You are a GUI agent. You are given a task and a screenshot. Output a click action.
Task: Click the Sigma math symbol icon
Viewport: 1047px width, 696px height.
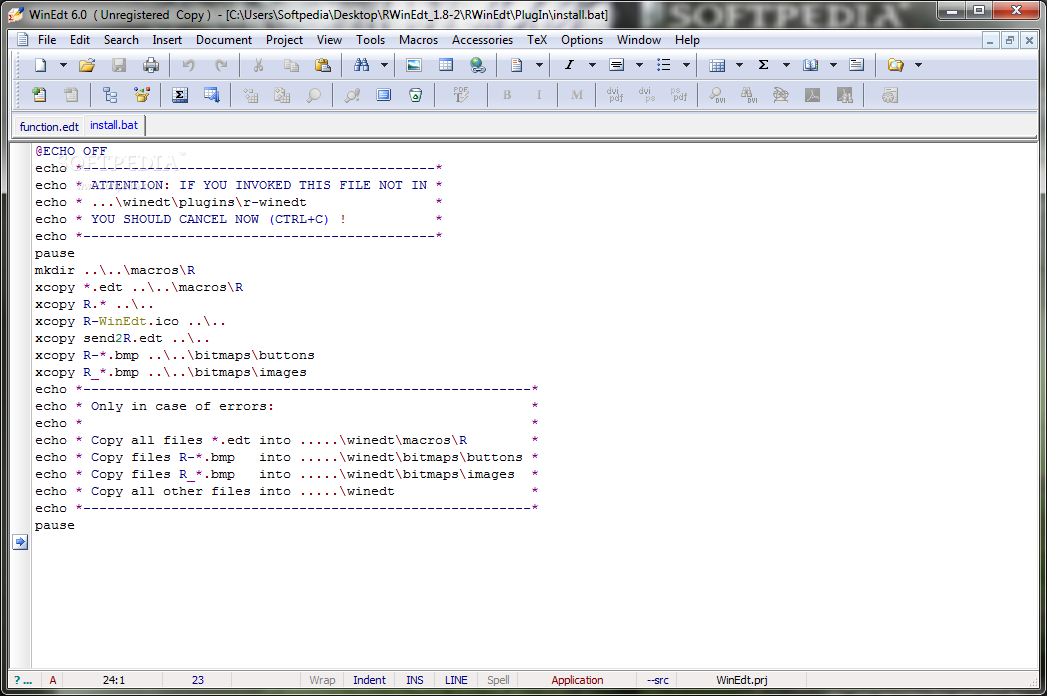coord(763,65)
